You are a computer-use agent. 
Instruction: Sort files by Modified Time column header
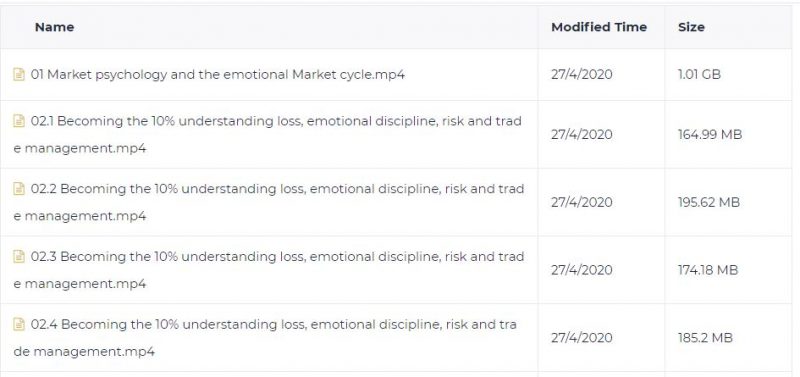(599, 27)
